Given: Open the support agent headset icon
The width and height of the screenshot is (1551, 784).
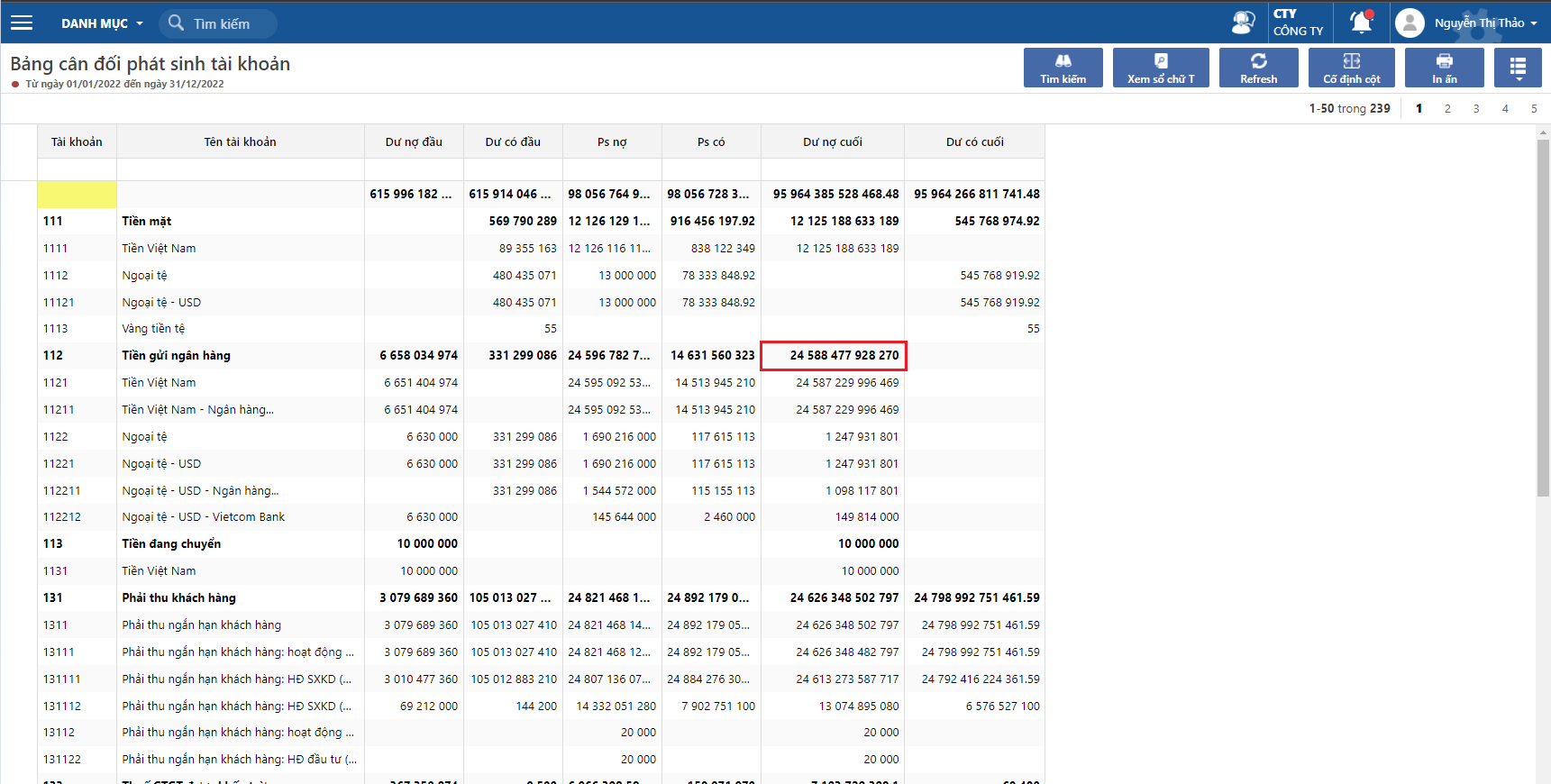Looking at the screenshot, I should (1243, 23).
